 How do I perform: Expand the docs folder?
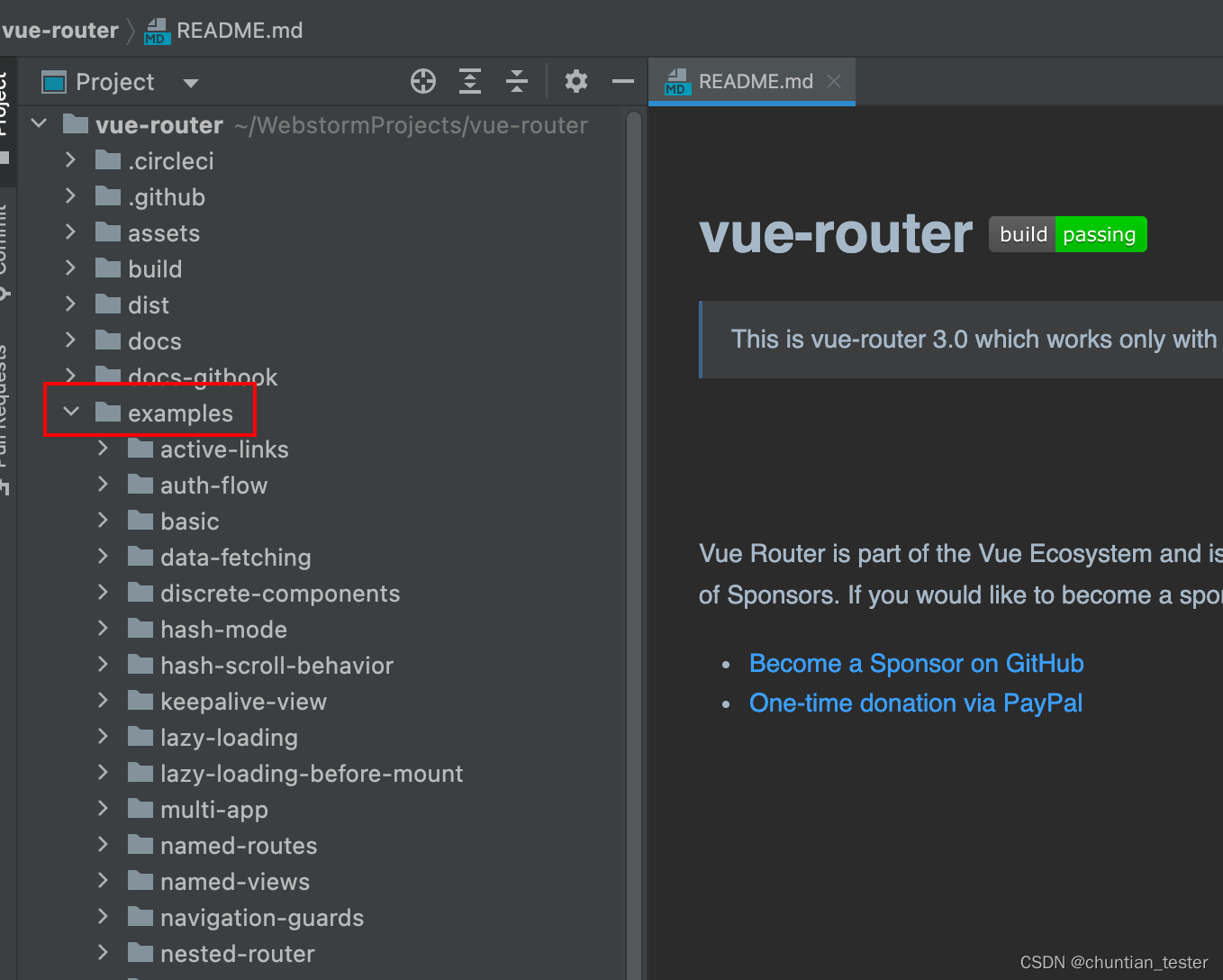(71, 340)
